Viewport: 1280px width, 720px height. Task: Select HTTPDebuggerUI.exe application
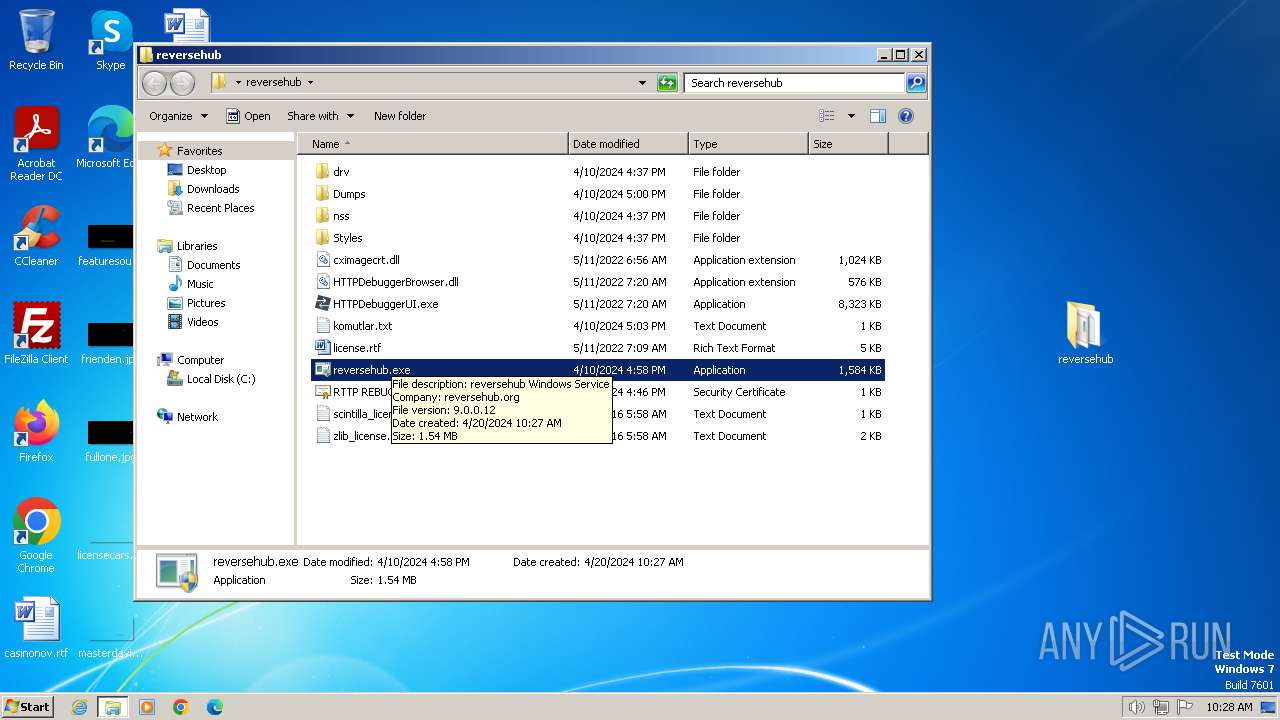click(x=385, y=304)
